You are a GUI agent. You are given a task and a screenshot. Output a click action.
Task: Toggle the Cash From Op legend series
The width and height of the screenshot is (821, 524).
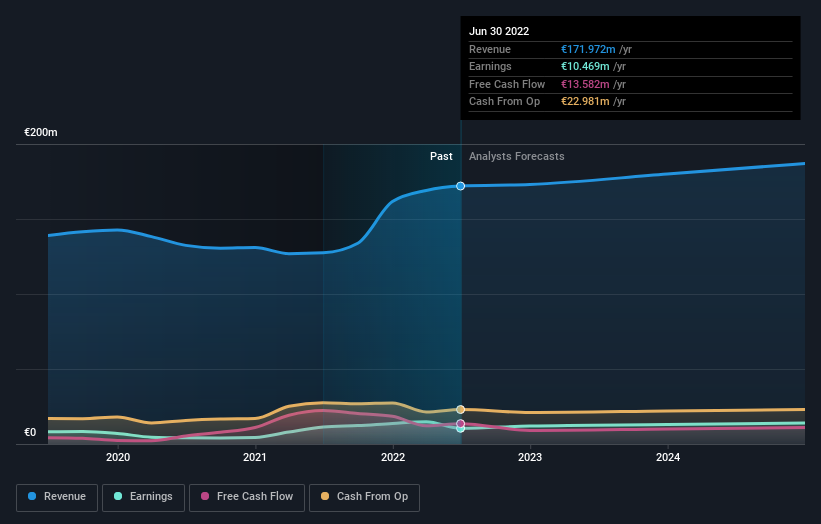[x=364, y=497]
